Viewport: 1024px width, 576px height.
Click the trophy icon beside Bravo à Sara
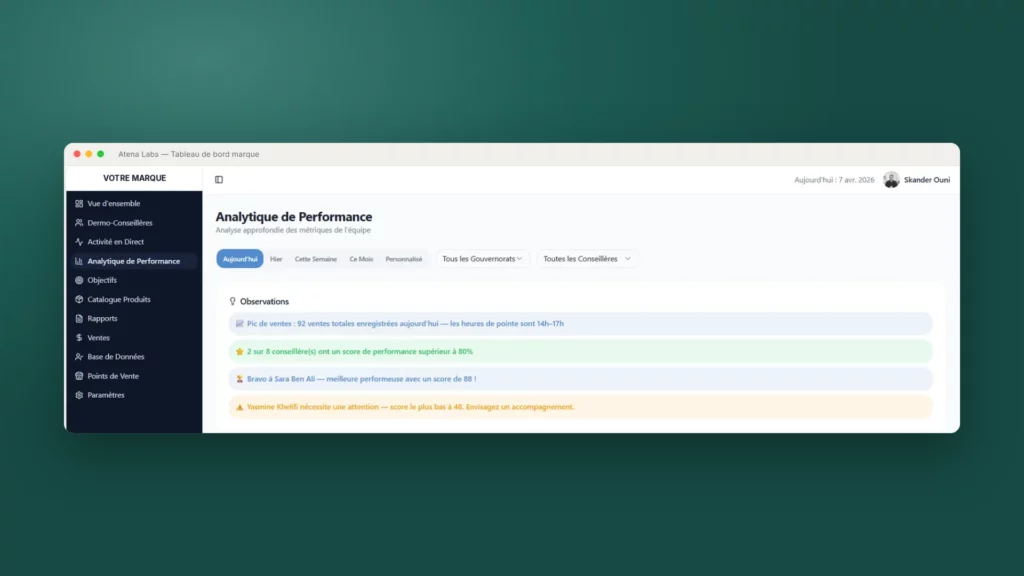click(240, 379)
